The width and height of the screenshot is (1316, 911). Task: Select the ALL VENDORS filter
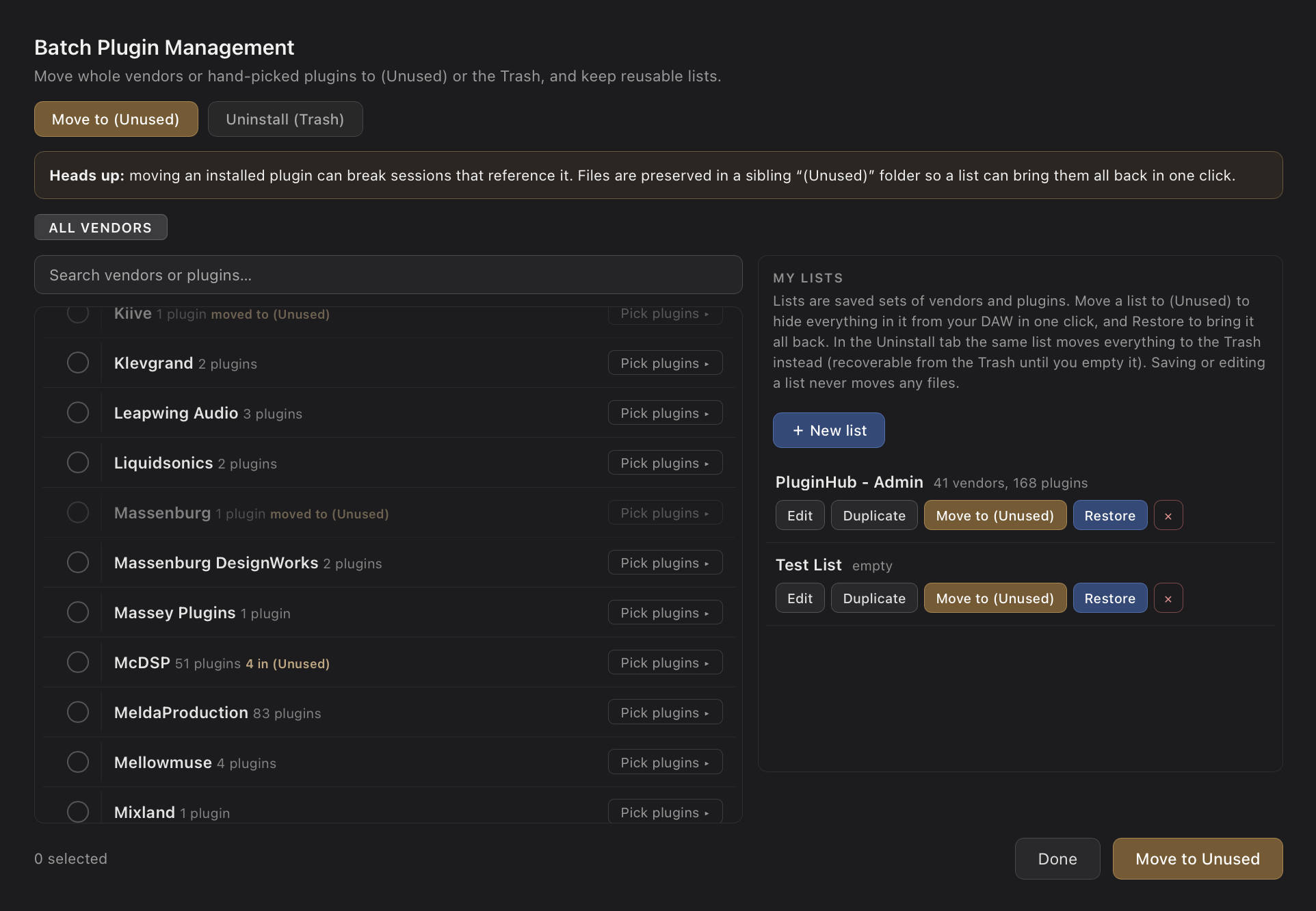pos(101,227)
